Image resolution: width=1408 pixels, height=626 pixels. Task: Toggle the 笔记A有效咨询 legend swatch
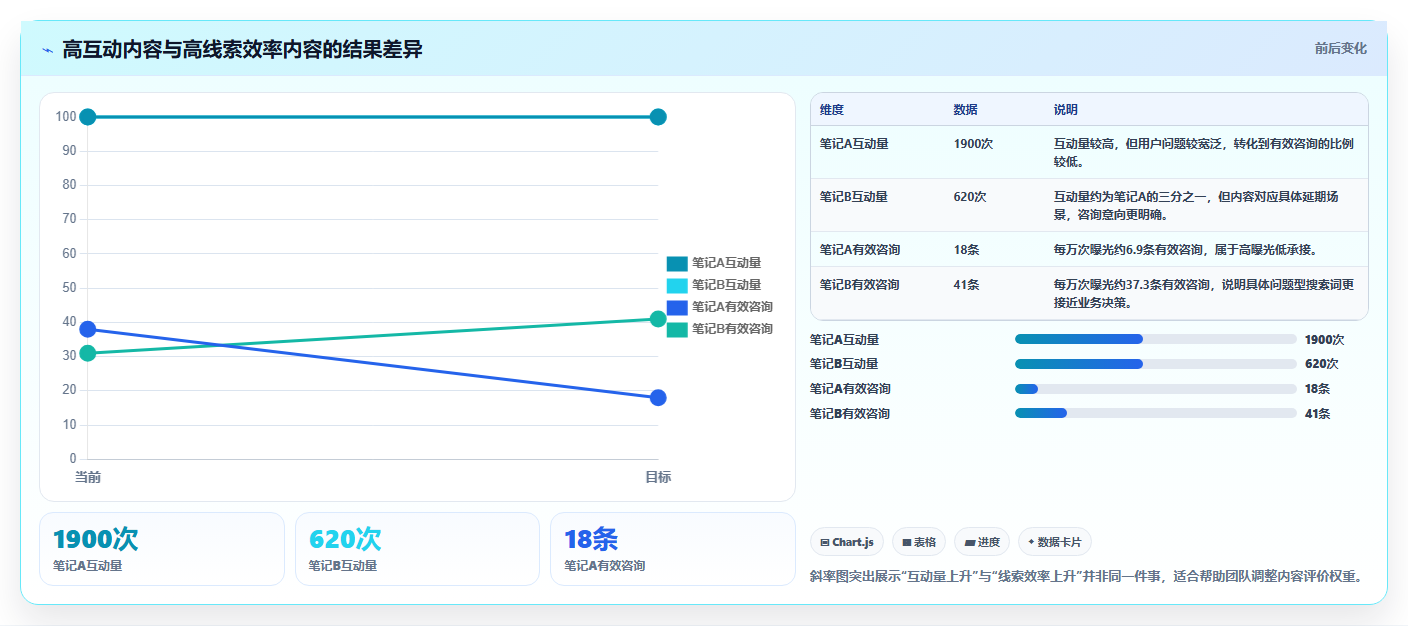[x=677, y=307]
